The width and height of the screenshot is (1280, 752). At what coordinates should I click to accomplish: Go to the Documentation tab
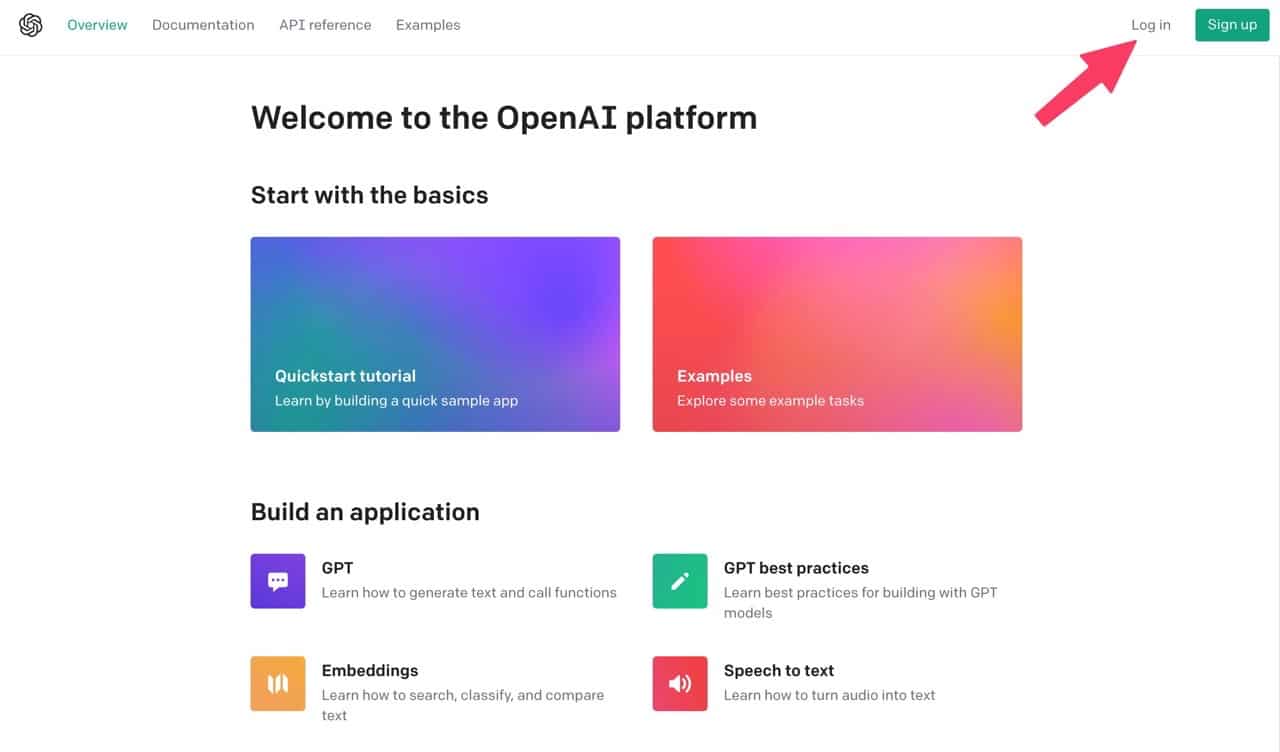click(x=203, y=25)
